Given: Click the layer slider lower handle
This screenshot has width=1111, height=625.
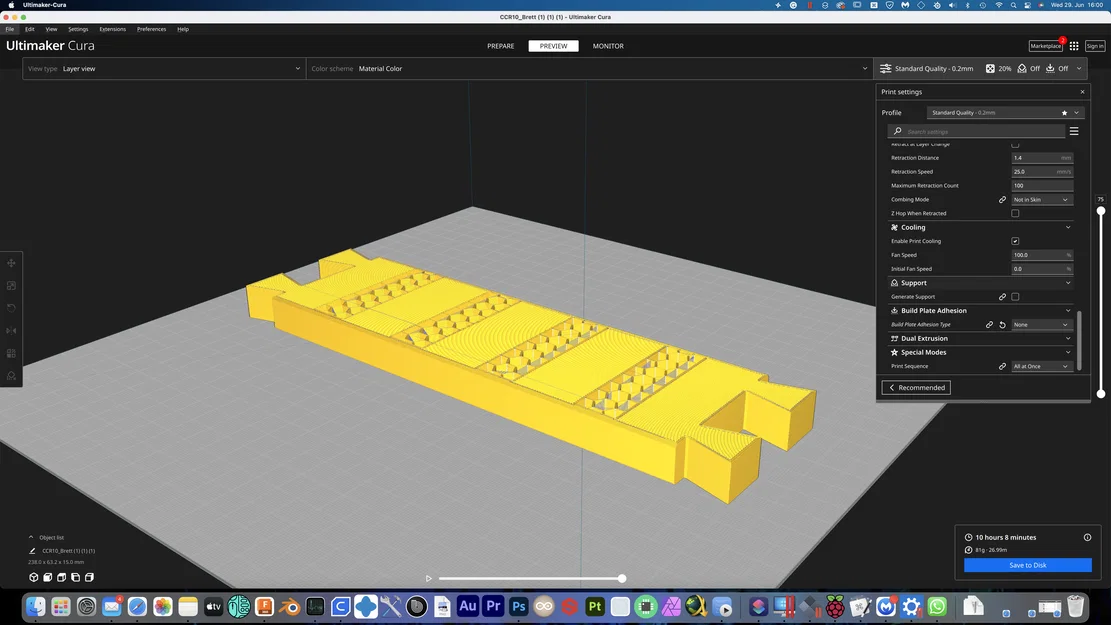Looking at the screenshot, I should 1100,393.
